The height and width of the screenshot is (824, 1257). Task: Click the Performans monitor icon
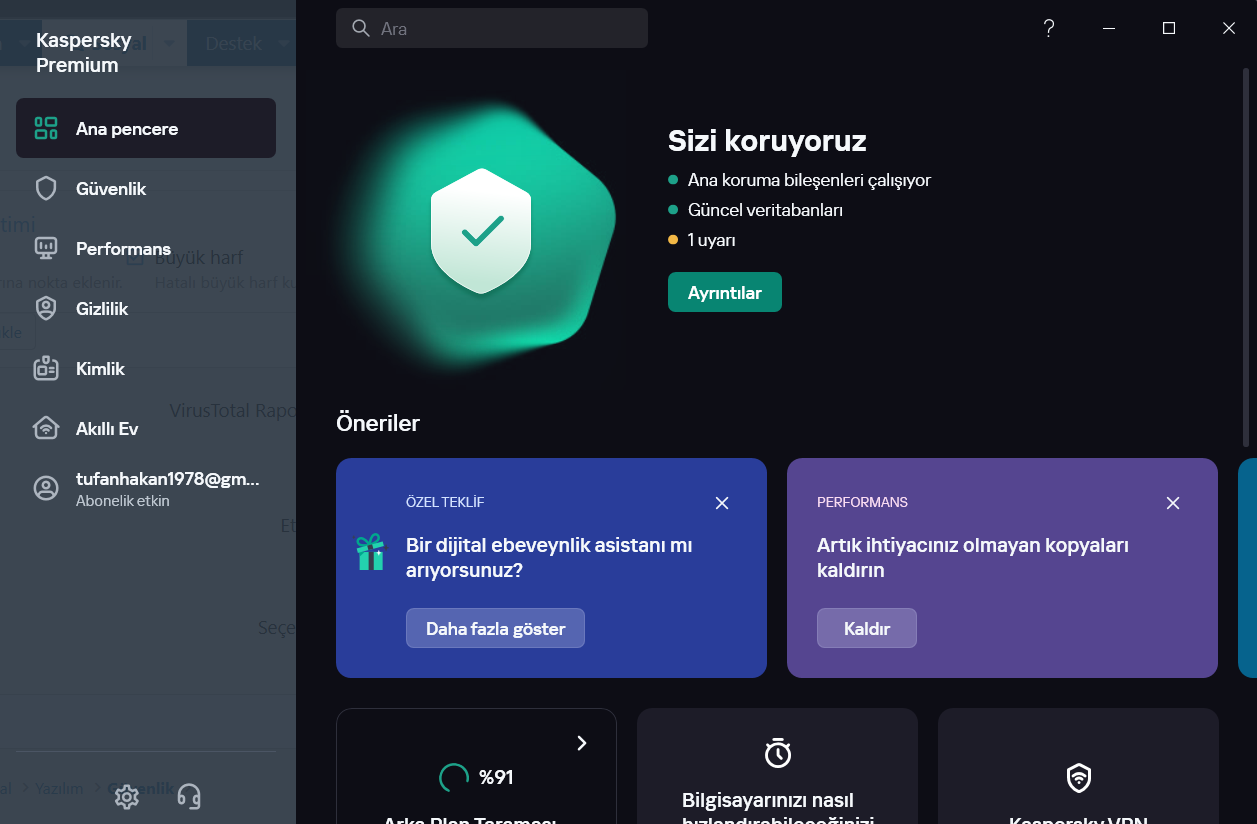coord(46,248)
